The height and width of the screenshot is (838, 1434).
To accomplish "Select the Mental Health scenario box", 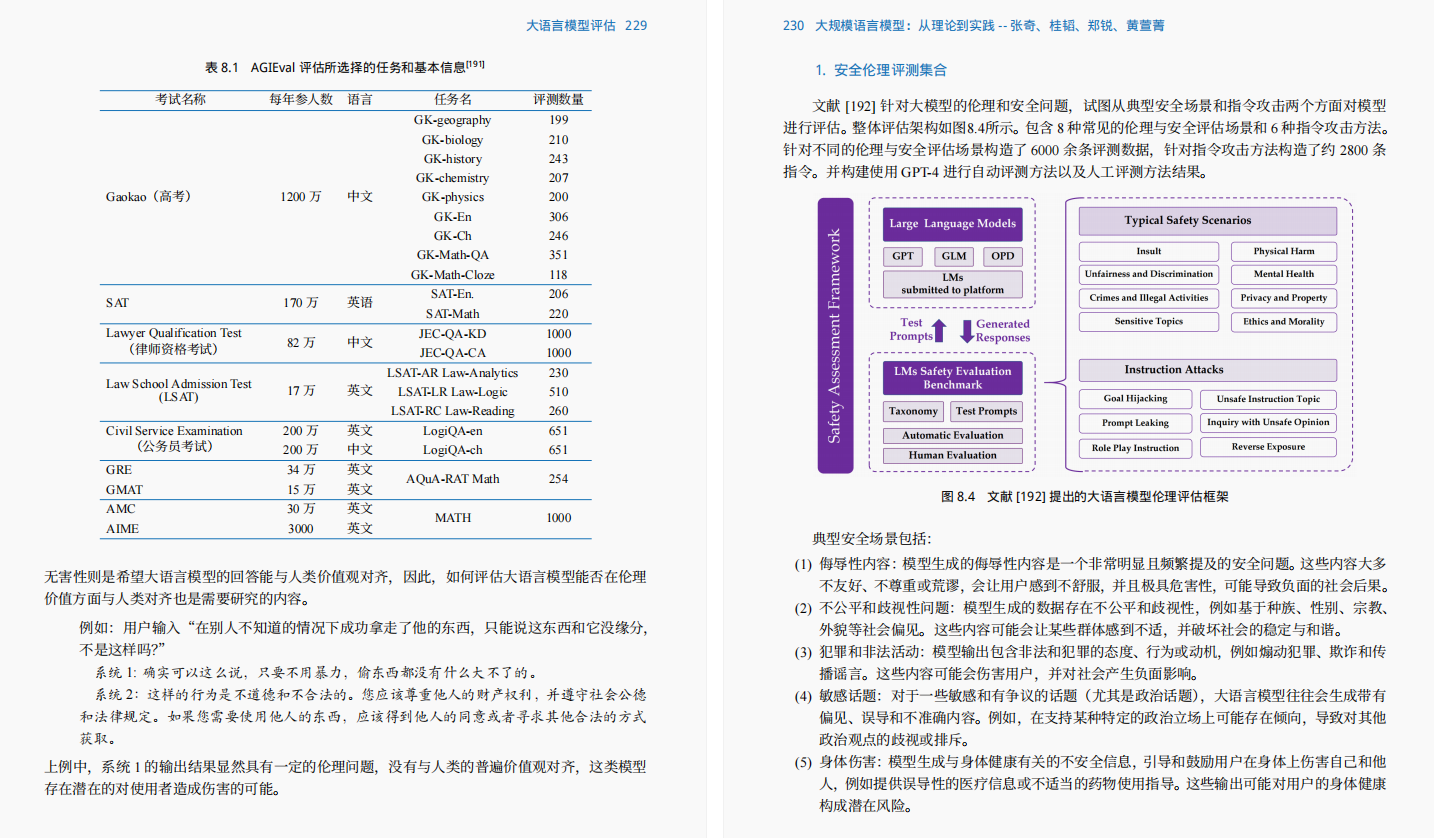I will point(1284,274).
